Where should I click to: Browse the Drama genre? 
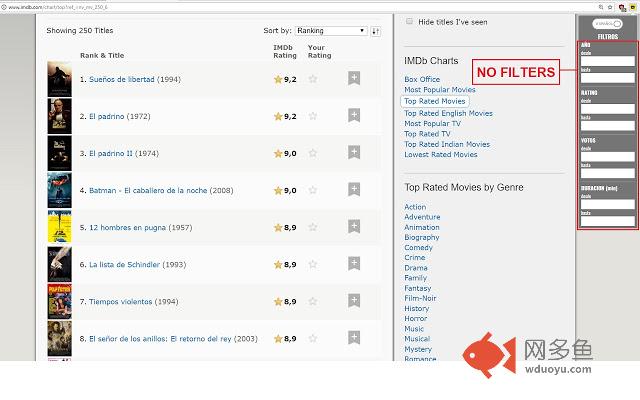tap(416, 268)
